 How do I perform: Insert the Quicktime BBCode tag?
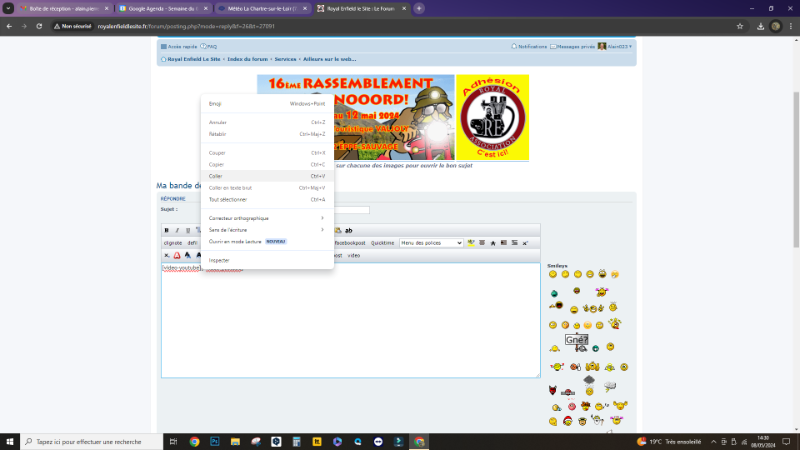click(x=383, y=243)
